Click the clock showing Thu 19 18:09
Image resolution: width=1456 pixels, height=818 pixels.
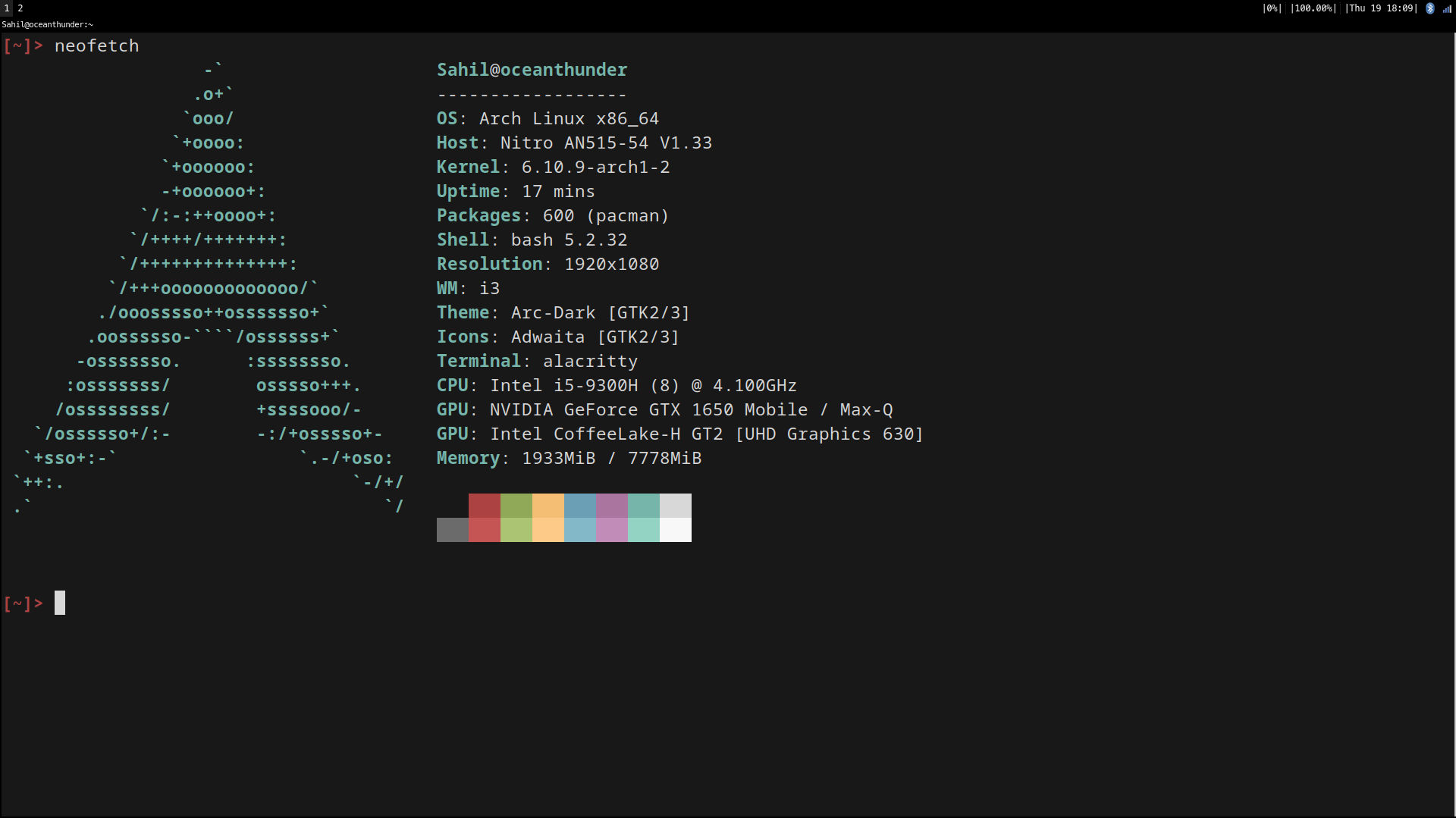[1380, 8]
